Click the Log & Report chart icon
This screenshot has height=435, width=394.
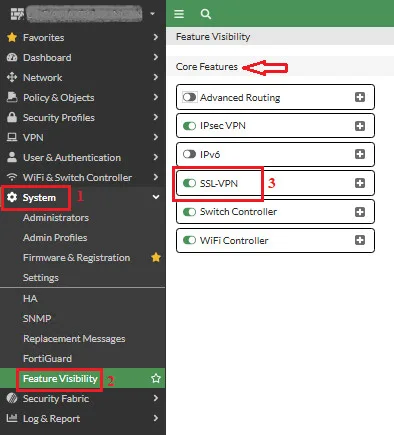click(x=12, y=418)
